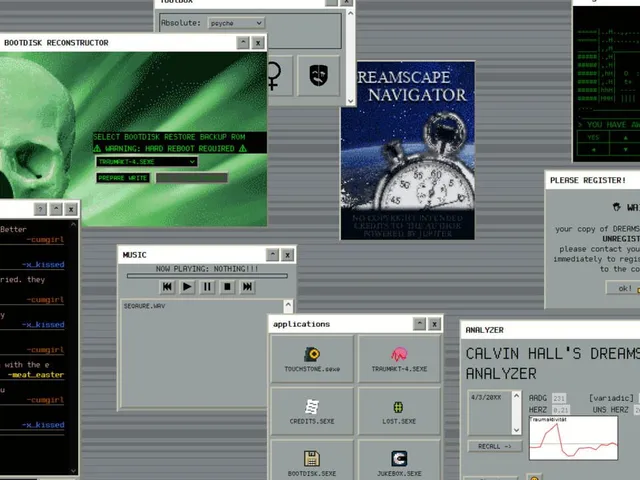
Task: Select SEQRURE.WAV in the music list
Action: point(144,306)
